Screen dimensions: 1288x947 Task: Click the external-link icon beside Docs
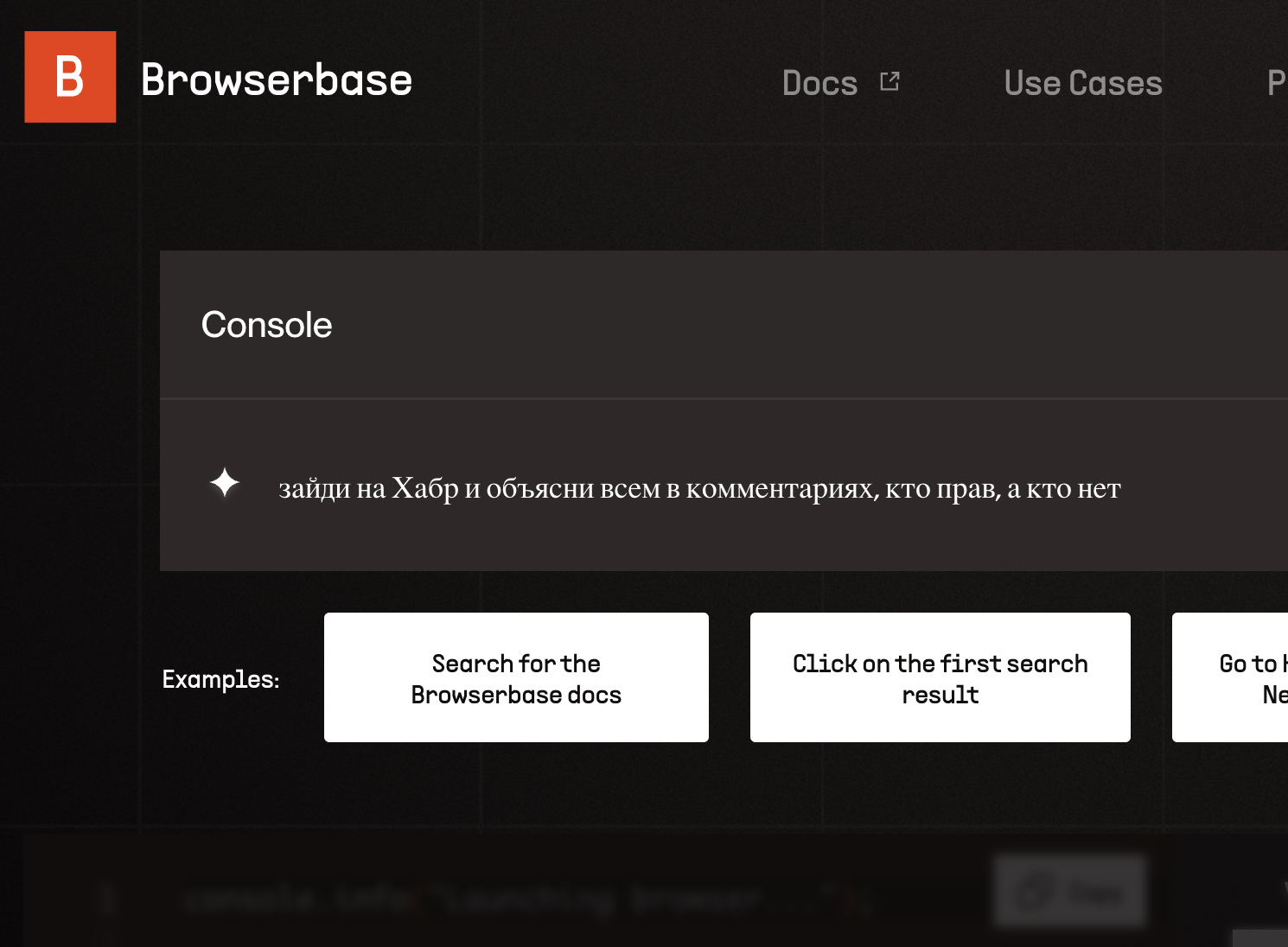[x=889, y=81]
